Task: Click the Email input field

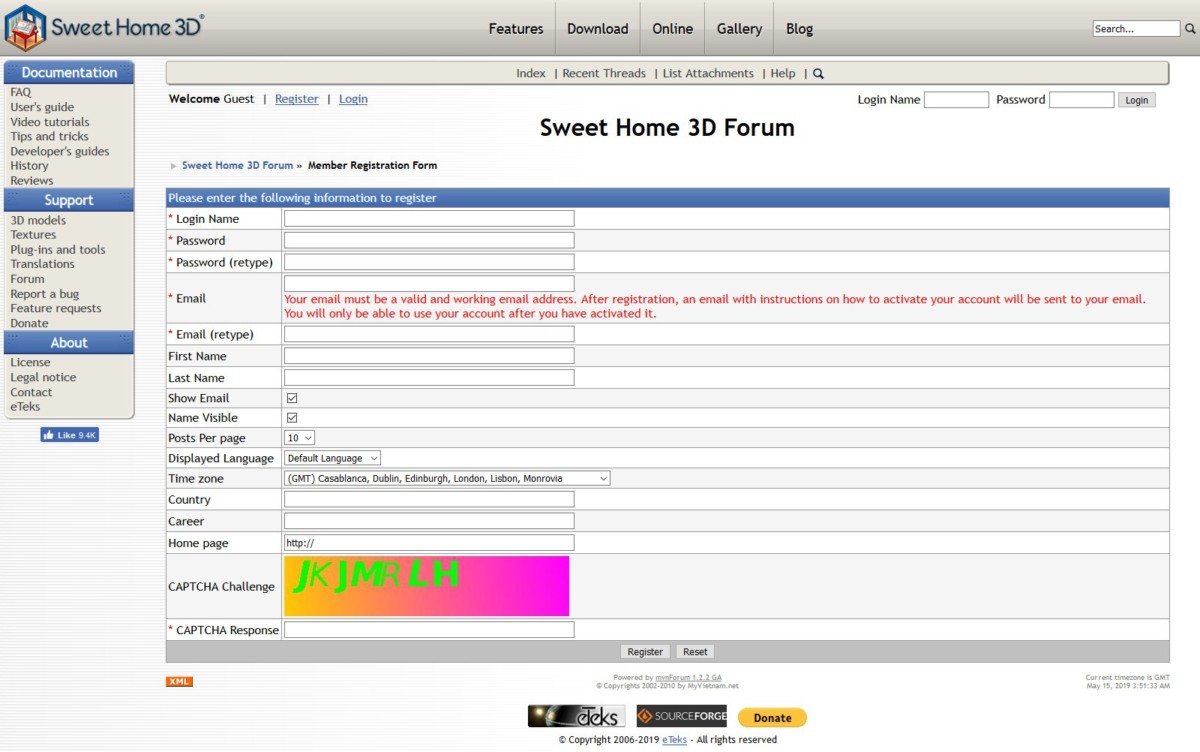Action: click(x=429, y=284)
